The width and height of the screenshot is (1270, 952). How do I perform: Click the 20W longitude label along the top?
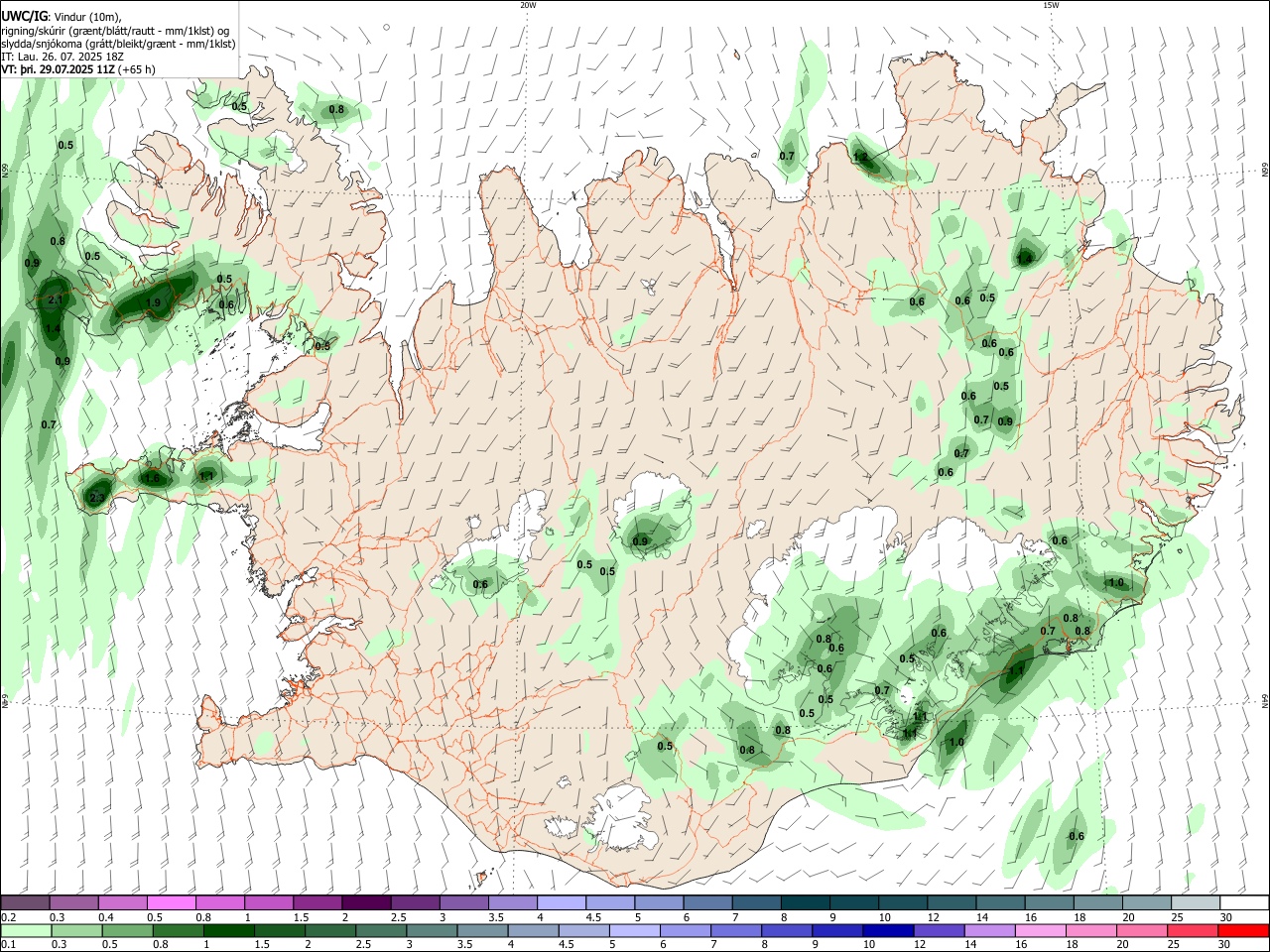(528, 5)
